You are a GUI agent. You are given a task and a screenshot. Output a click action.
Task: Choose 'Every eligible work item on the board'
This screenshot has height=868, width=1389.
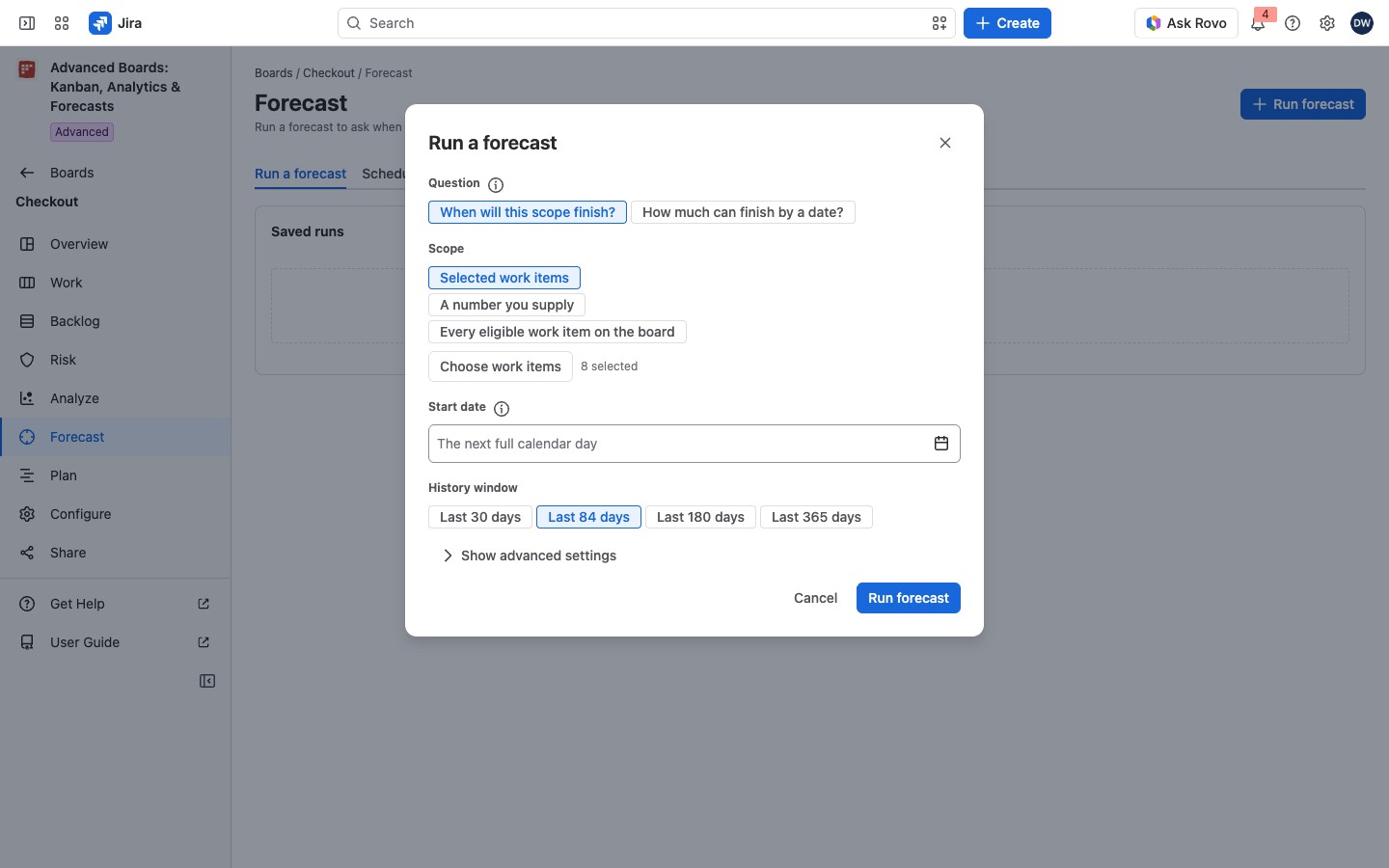point(558,332)
